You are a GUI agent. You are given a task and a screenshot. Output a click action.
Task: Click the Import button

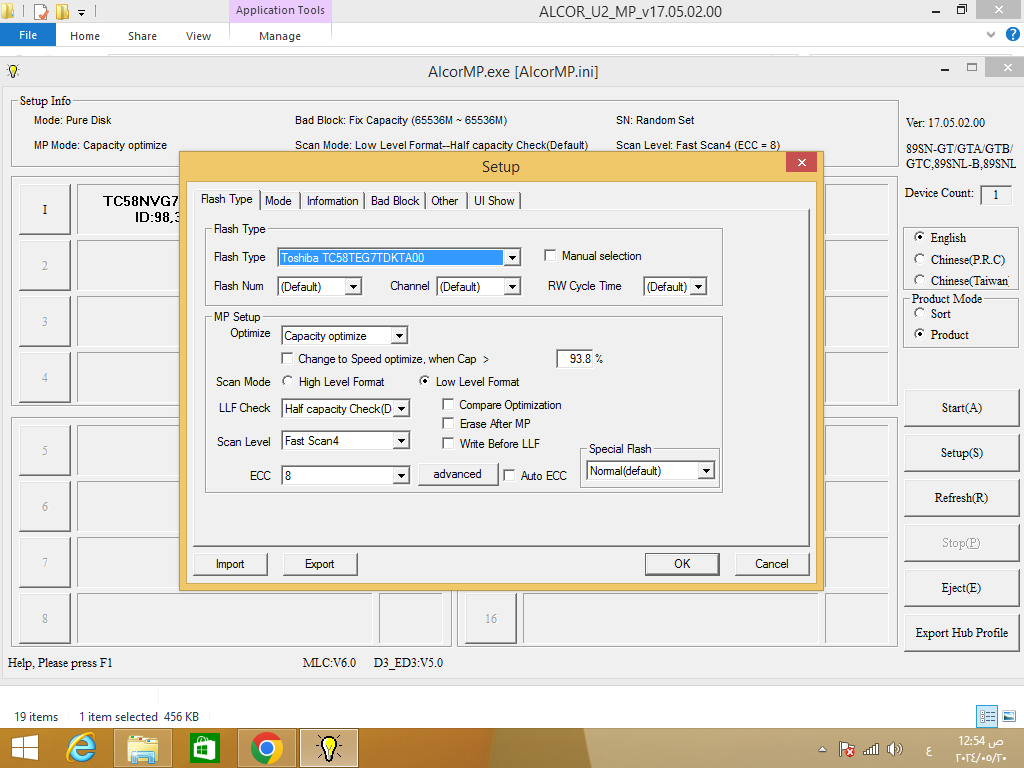point(230,564)
